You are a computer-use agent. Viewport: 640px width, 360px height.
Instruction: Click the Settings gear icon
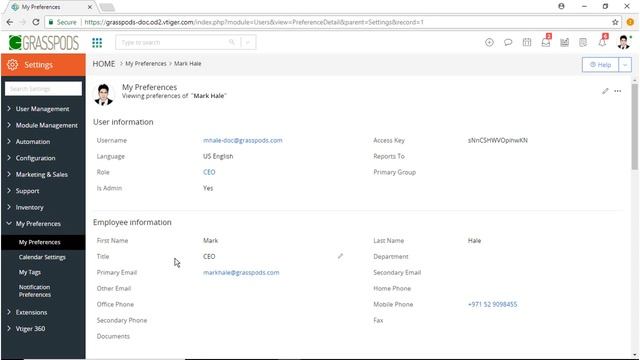coord(13,64)
